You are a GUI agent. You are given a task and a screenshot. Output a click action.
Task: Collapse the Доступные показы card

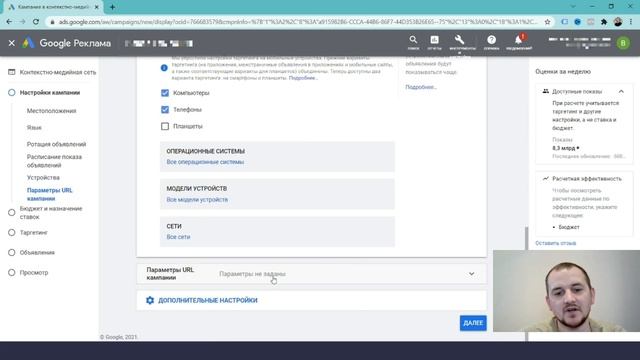pyautogui.click(x=621, y=91)
